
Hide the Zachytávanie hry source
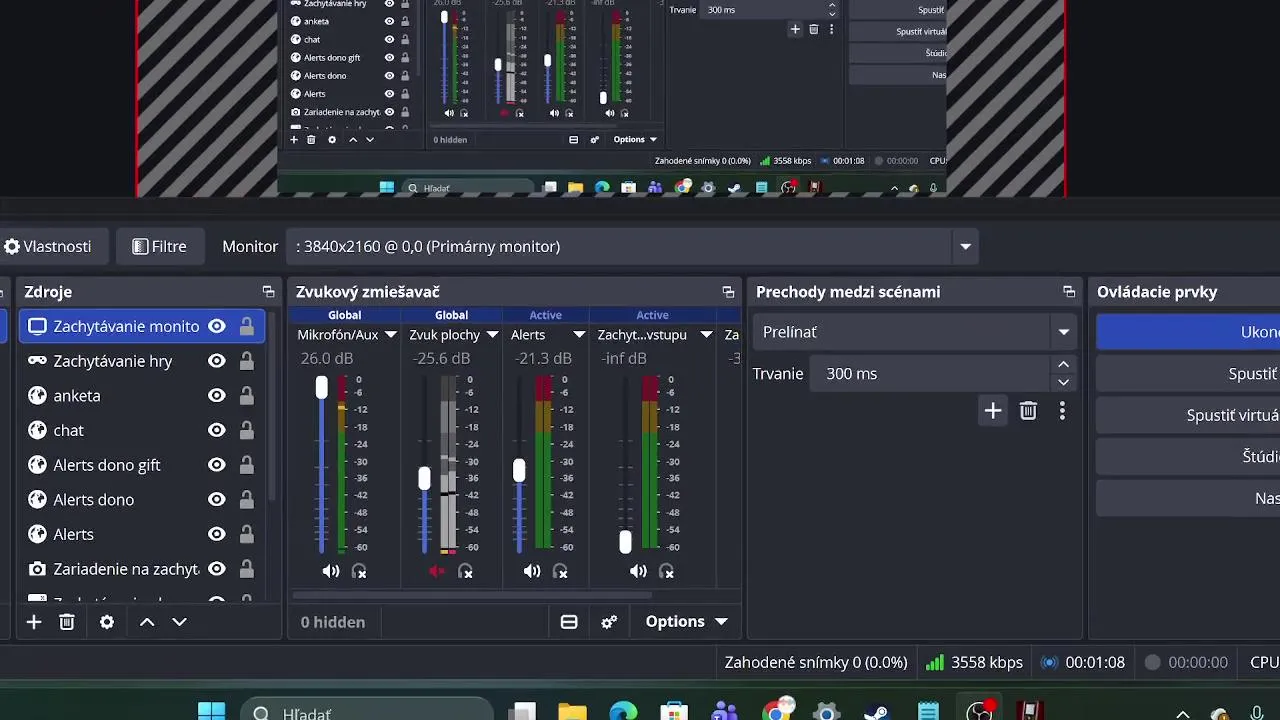(x=217, y=361)
